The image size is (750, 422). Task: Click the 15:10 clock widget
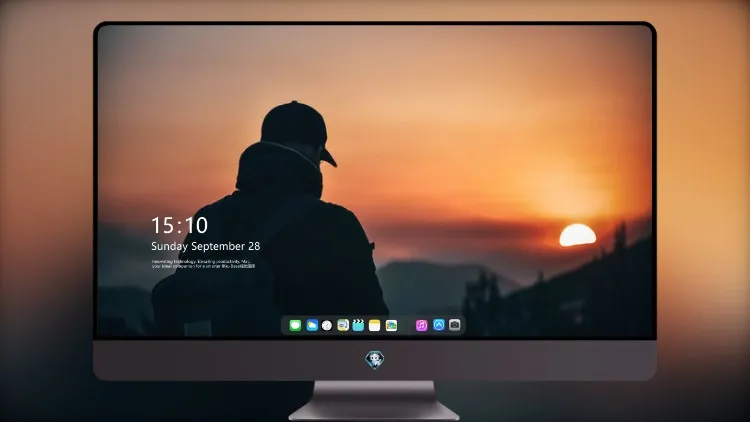coord(179,225)
